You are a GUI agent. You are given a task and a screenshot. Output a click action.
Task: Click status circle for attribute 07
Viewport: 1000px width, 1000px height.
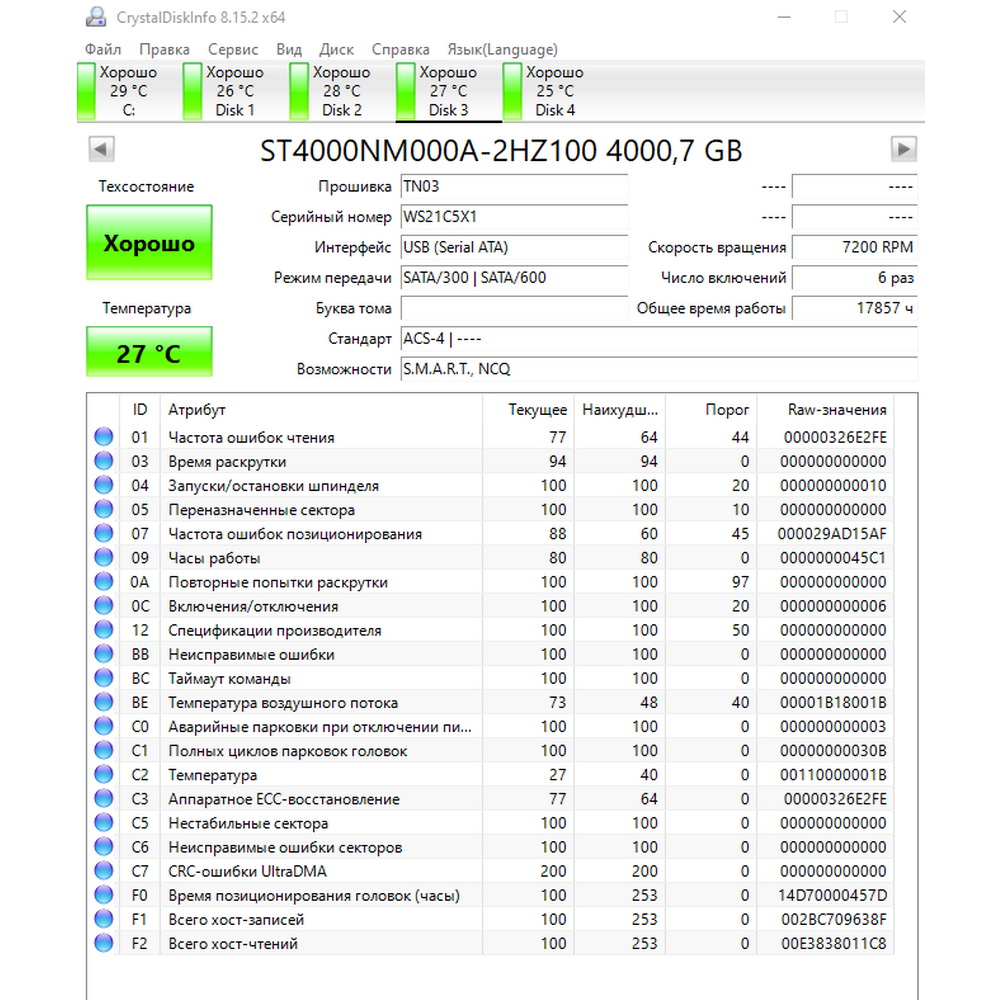(103, 533)
